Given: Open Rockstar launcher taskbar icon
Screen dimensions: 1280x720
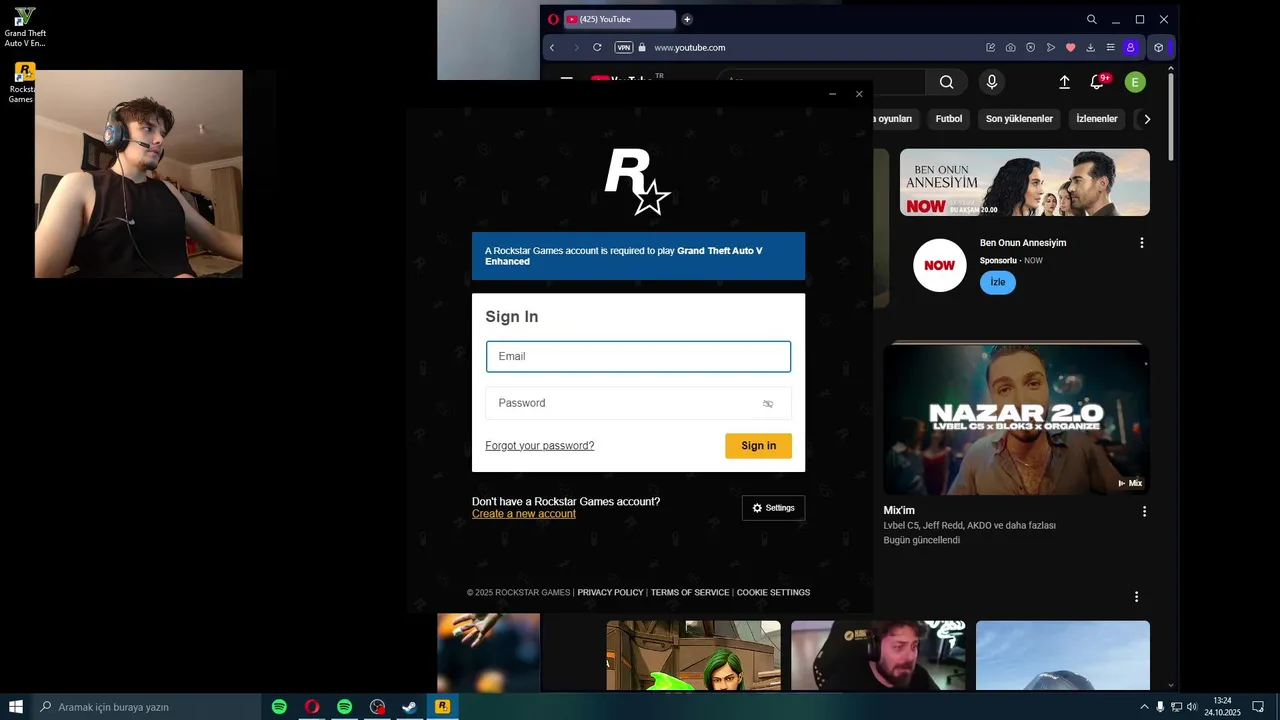Looking at the screenshot, I should (442, 707).
